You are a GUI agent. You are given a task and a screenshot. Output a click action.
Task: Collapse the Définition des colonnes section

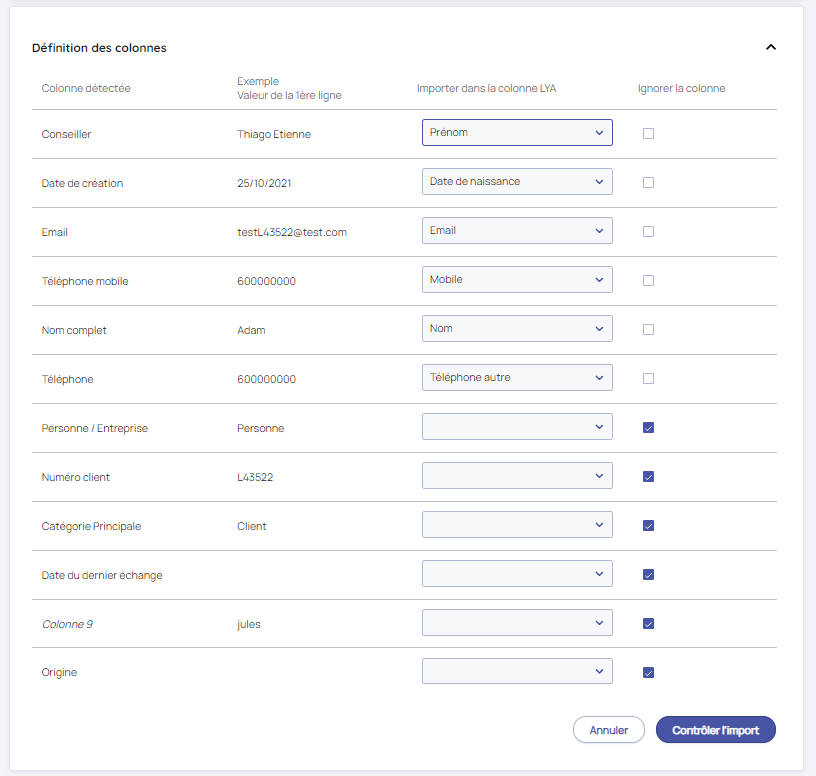[x=770, y=47]
